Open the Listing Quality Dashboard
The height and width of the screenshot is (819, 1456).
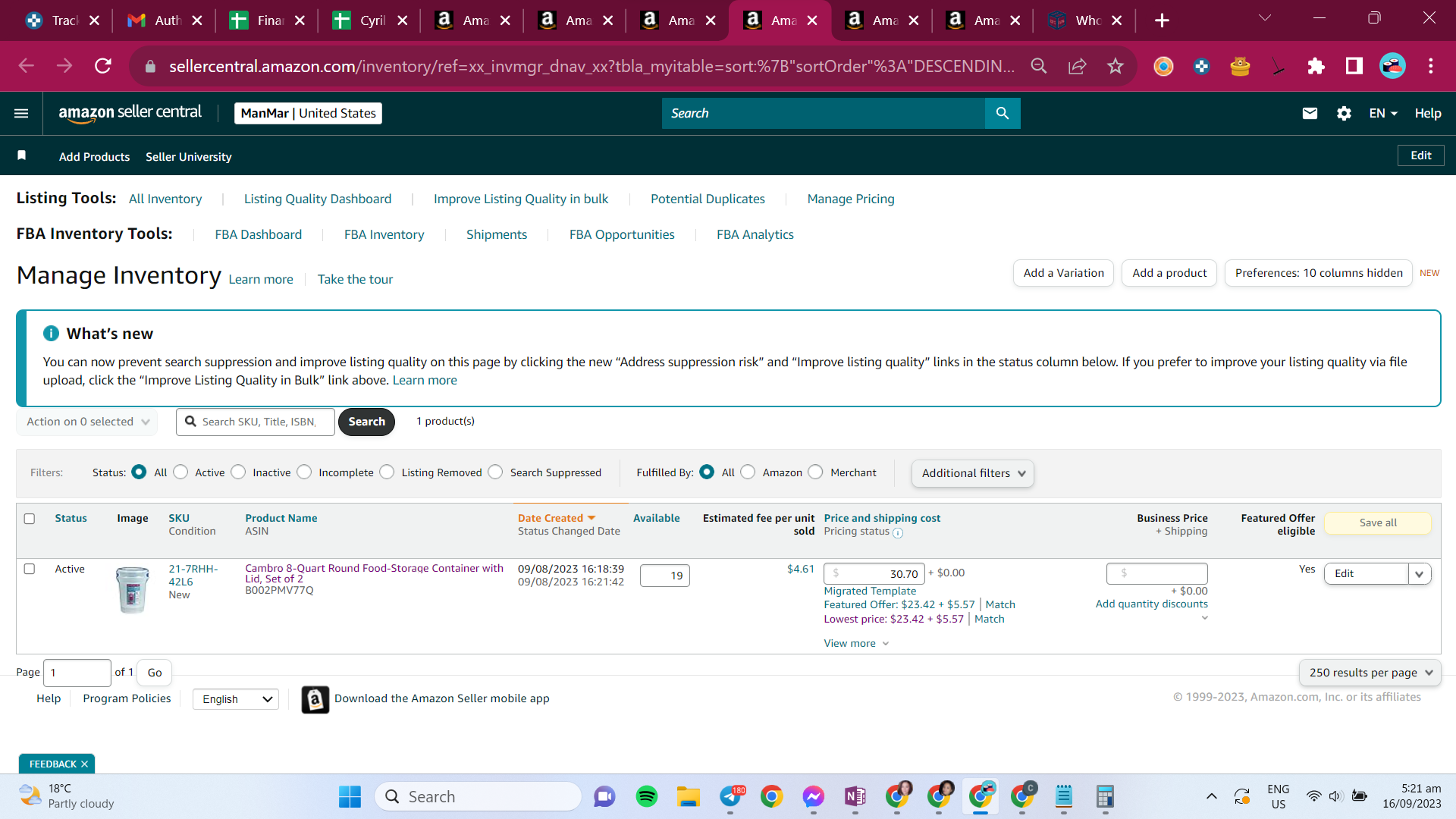(318, 199)
